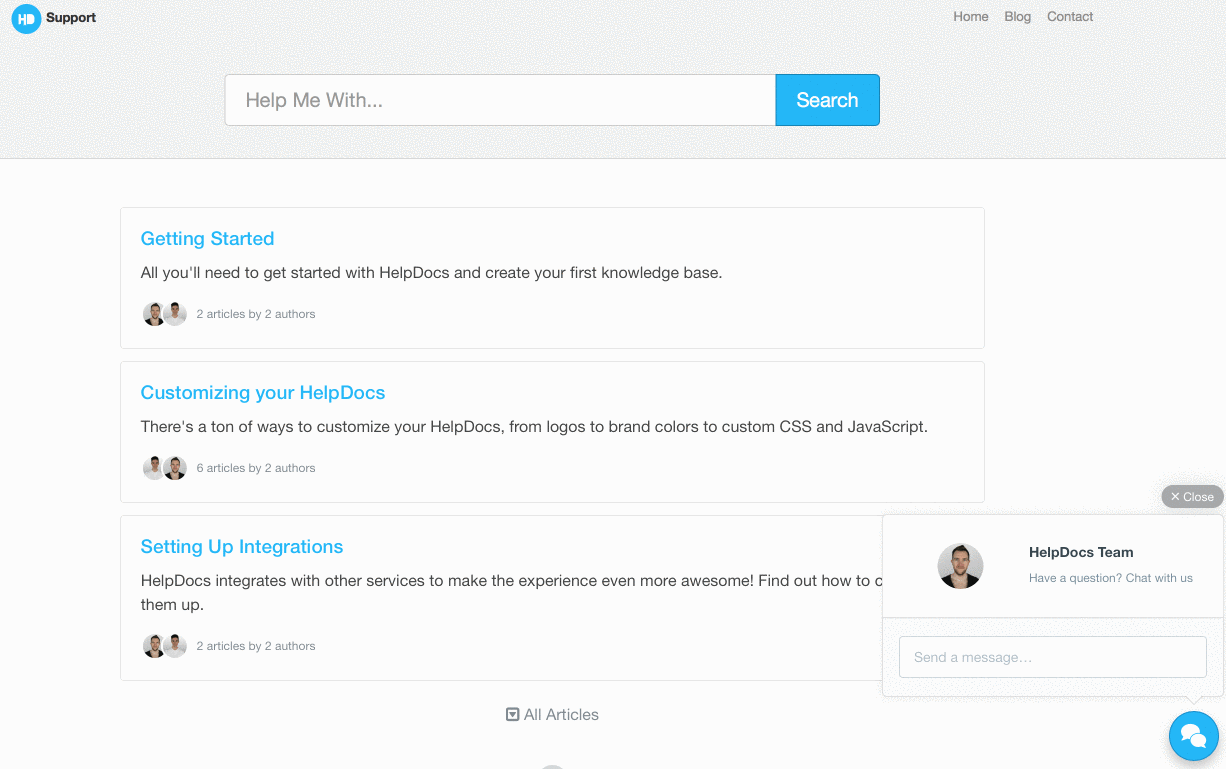Click first author avatar under Getting Started

coord(154,314)
